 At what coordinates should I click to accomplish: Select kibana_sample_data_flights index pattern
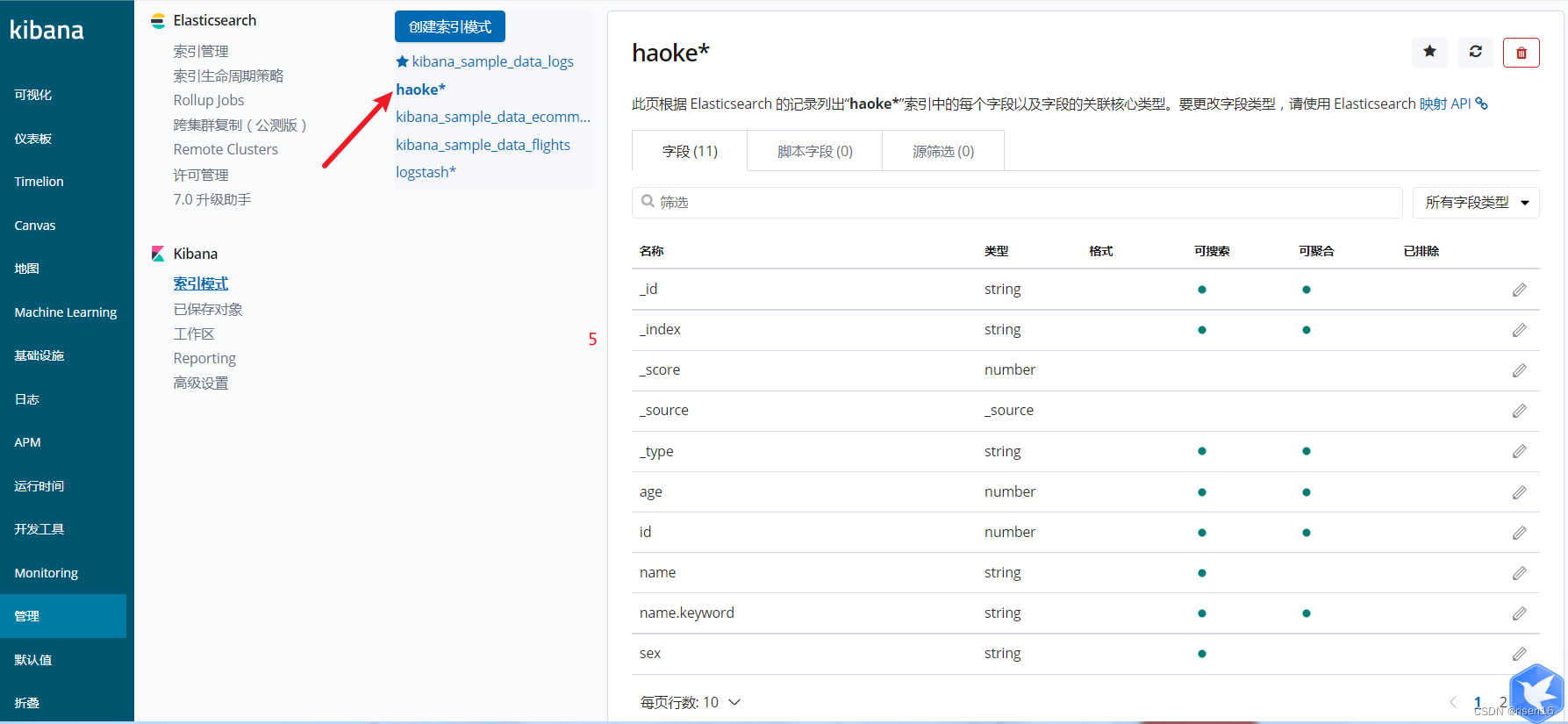point(483,145)
